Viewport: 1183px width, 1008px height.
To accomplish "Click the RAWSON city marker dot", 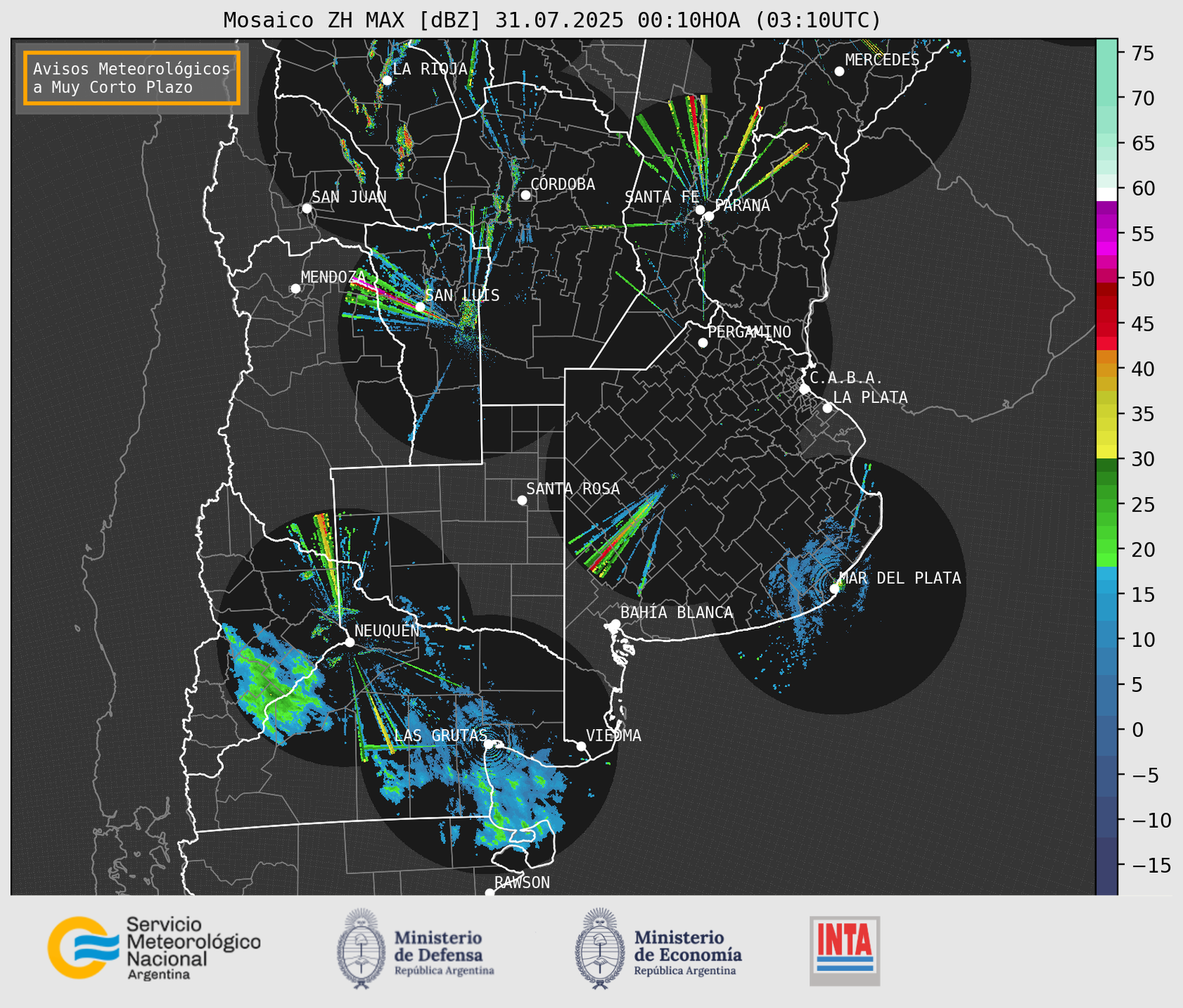I will click(x=489, y=893).
